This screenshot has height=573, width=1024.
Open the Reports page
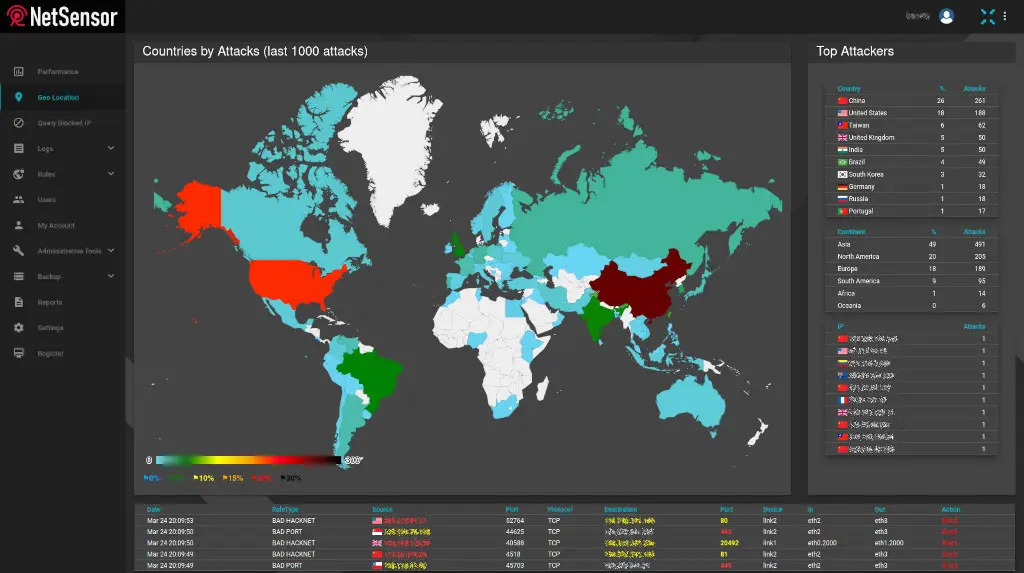coord(50,303)
